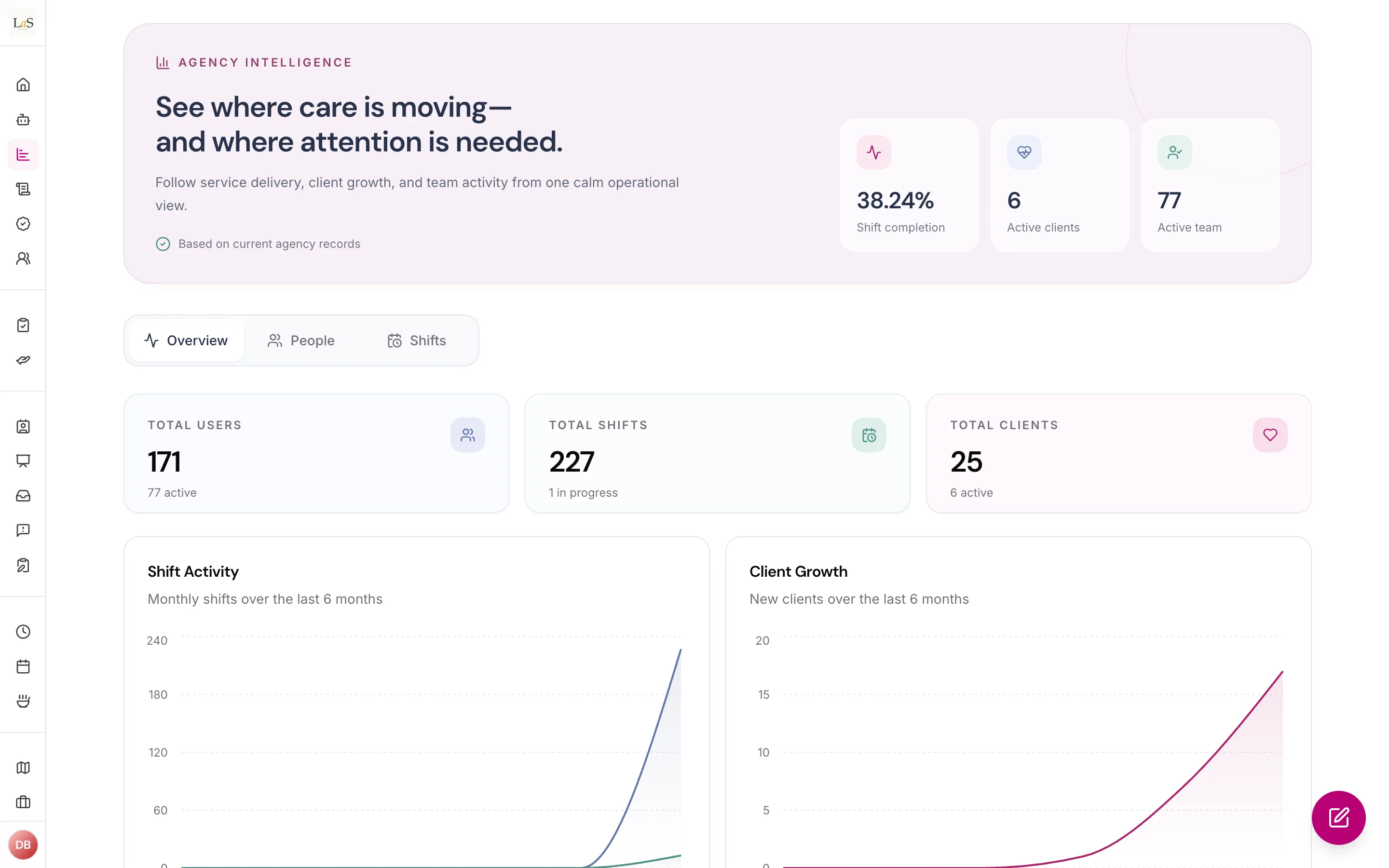
Task: Click the Total Shifts value 227
Action: (x=572, y=462)
